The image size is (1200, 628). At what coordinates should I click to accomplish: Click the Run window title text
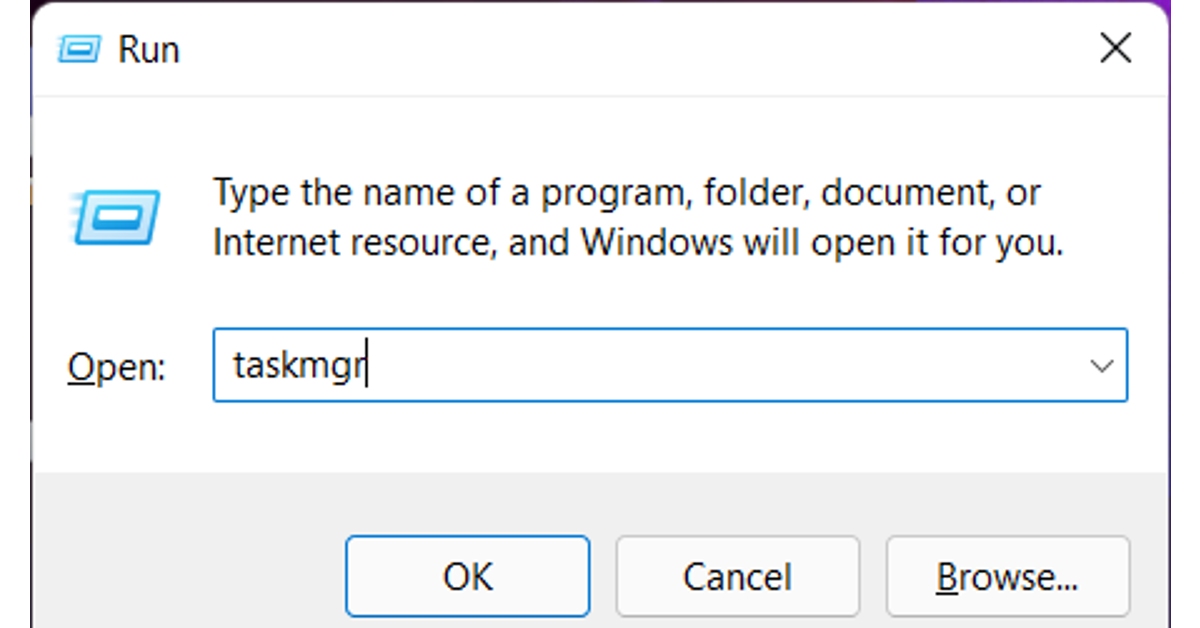(x=148, y=47)
